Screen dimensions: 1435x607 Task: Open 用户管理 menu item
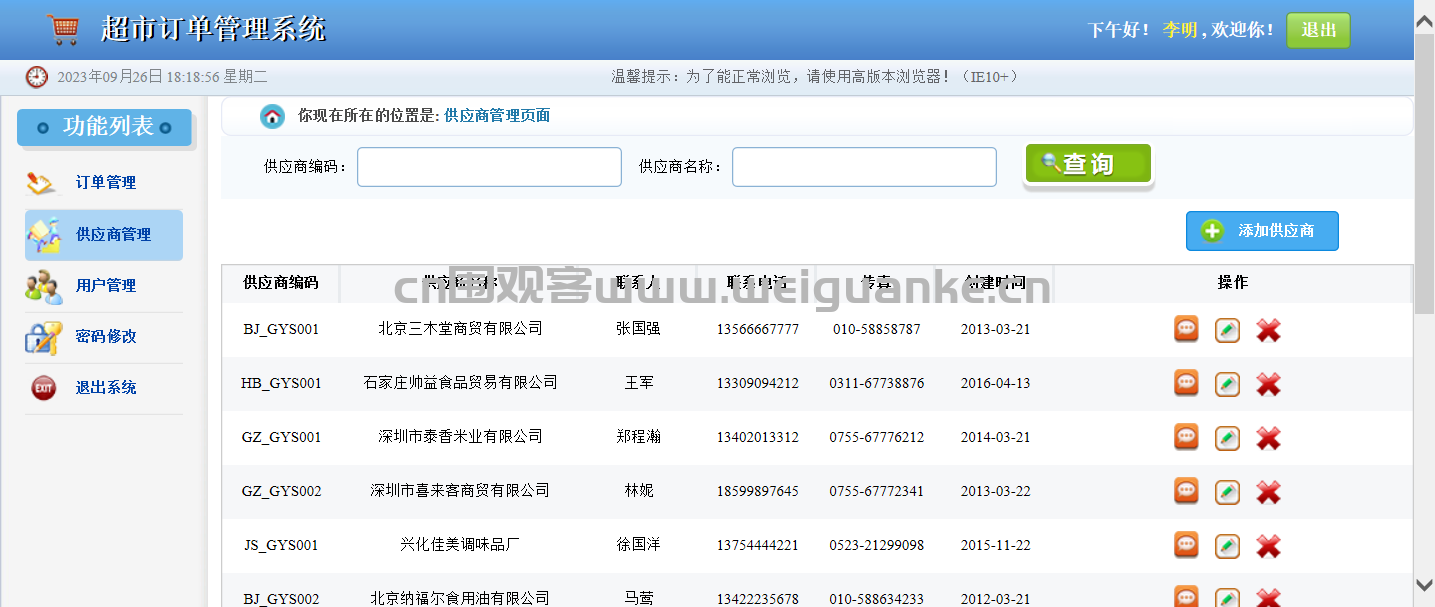(x=106, y=286)
